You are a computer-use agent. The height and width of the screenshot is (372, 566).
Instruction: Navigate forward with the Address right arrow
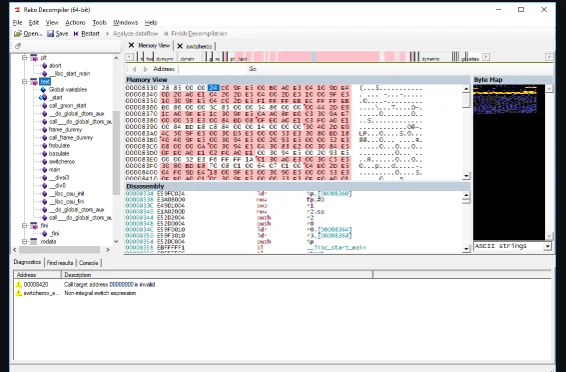[x=145, y=69]
